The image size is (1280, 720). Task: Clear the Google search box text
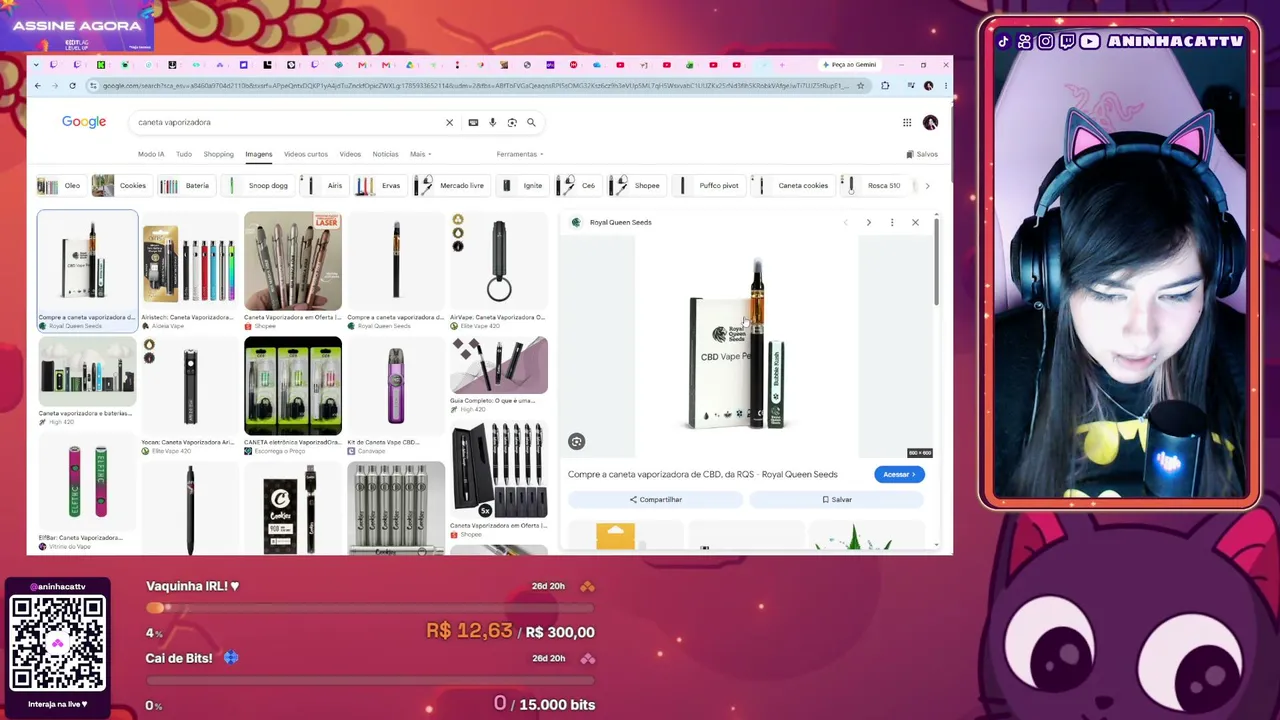tap(449, 122)
